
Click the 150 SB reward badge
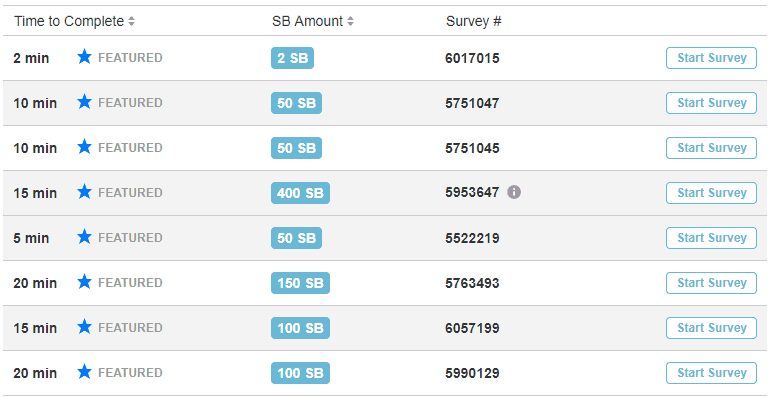click(x=300, y=283)
